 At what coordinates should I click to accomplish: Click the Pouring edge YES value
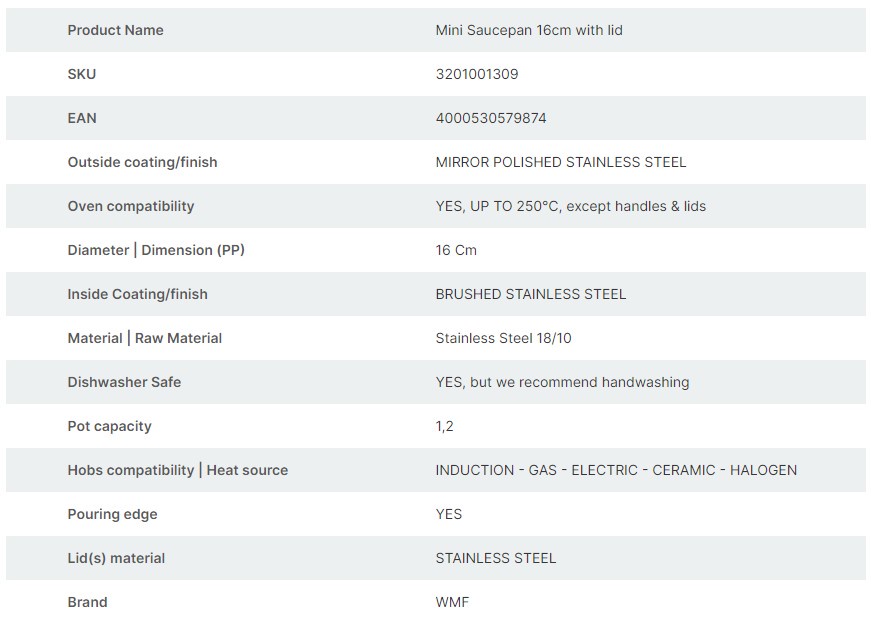click(449, 514)
